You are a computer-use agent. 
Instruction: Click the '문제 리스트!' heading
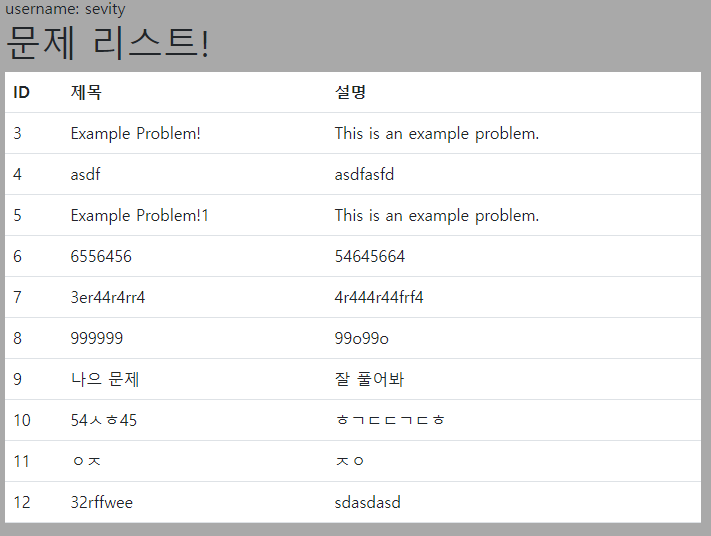tap(107, 43)
